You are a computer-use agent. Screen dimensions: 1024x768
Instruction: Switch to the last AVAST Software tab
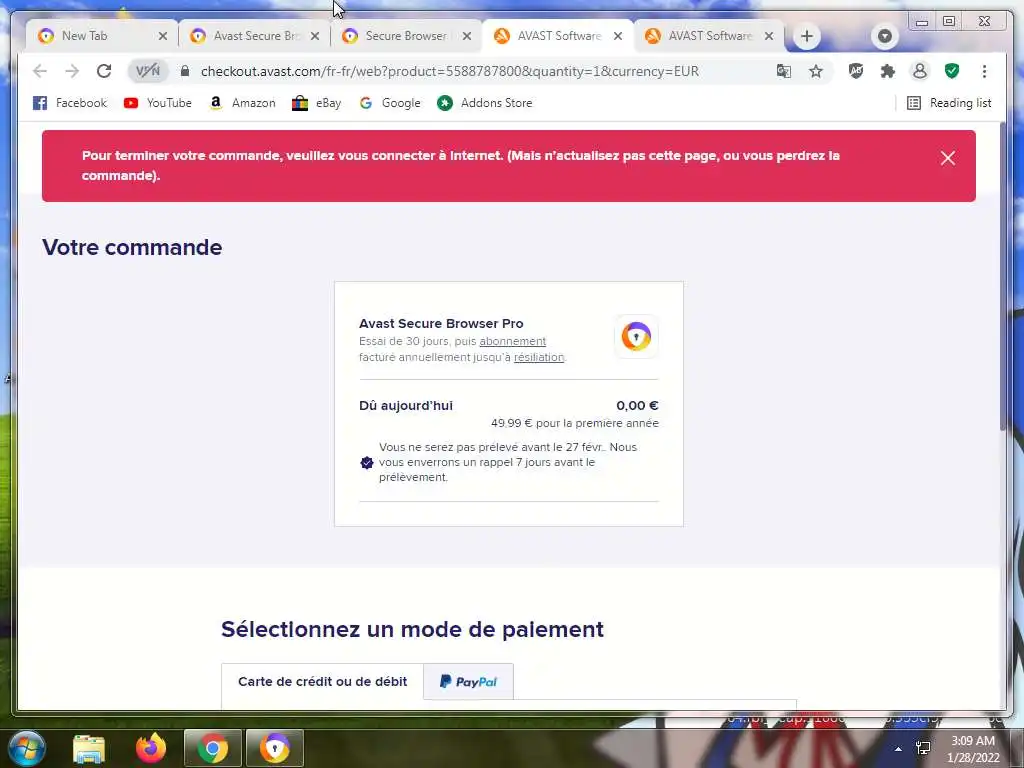coord(710,36)
